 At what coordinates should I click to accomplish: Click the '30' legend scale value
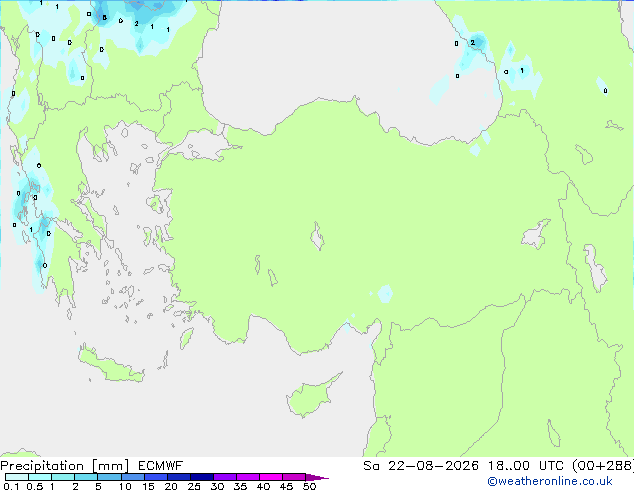point(218,486)
